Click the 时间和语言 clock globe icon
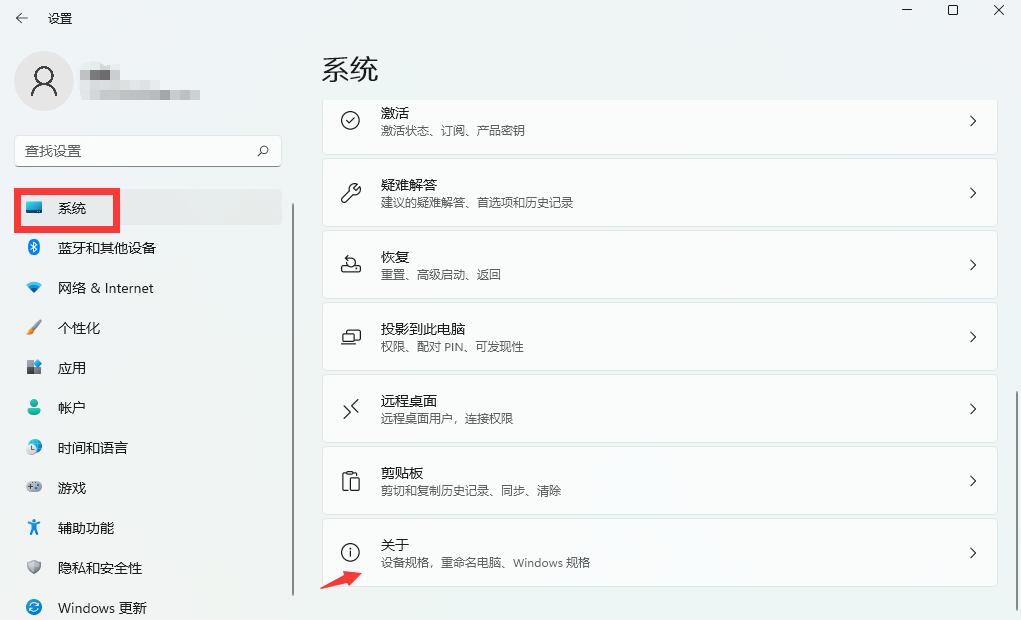 click(x=34, y=447)
